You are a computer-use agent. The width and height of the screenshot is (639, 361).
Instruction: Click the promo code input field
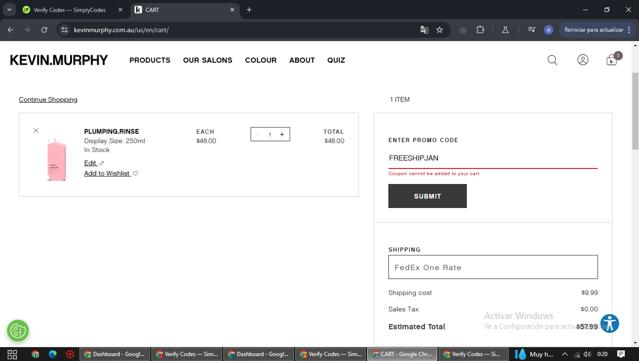click(493, 158)
